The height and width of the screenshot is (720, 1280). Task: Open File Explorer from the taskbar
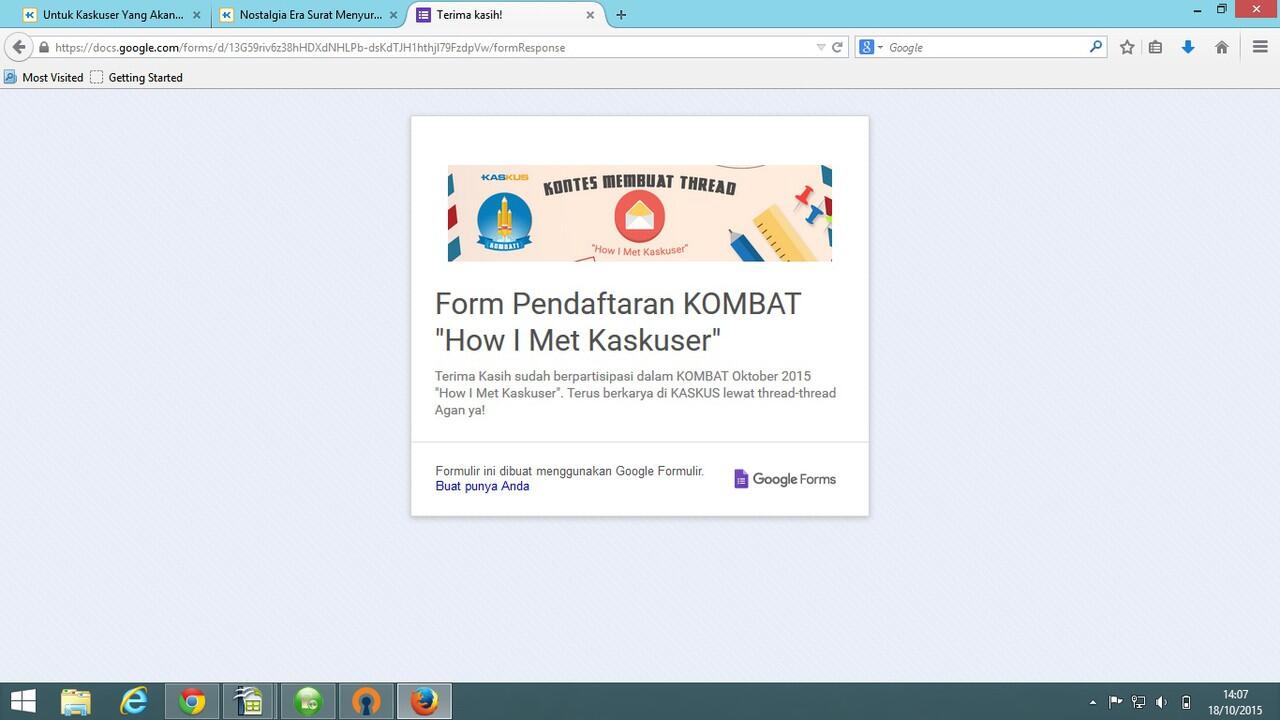[x=77, y=701]
